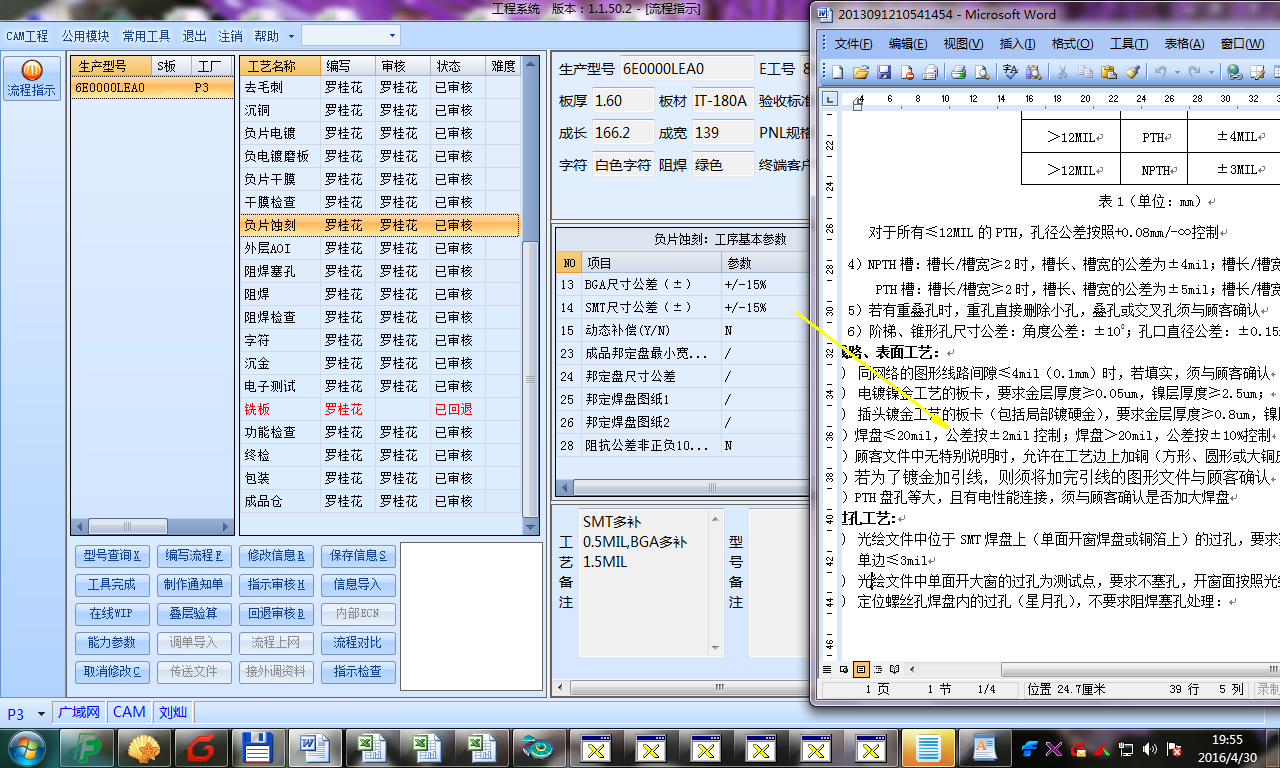Click 叠层验算 button
The width and height of the screenshot is (1280, 768).
pyautogui.click(x=194, y=613)
